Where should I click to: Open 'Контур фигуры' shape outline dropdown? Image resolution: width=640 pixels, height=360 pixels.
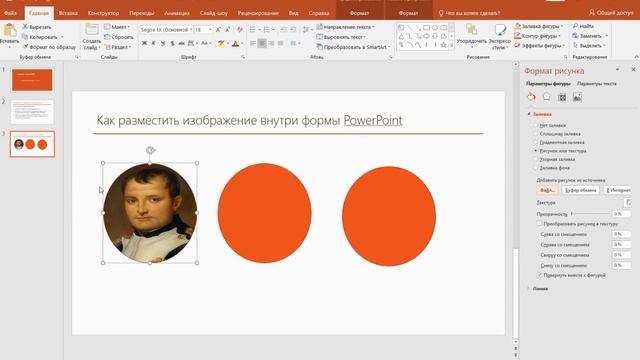point(538,36)
